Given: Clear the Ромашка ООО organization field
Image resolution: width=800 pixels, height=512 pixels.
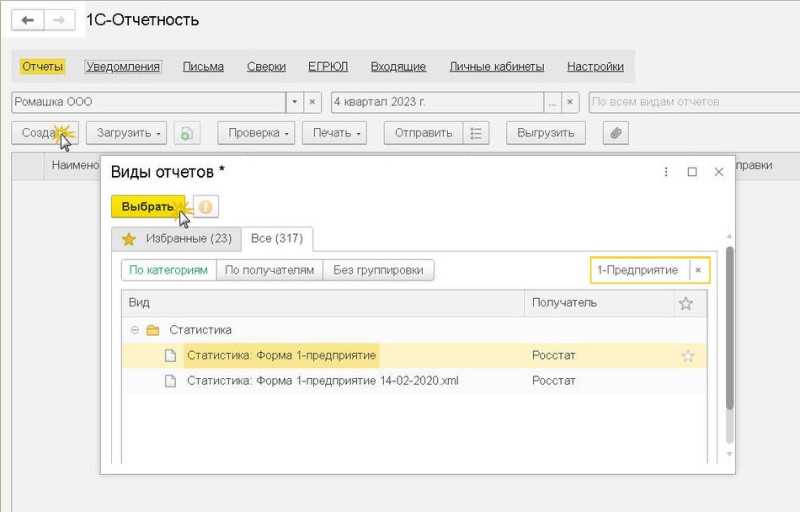Looking at the screenshot, I should (312, 102).
